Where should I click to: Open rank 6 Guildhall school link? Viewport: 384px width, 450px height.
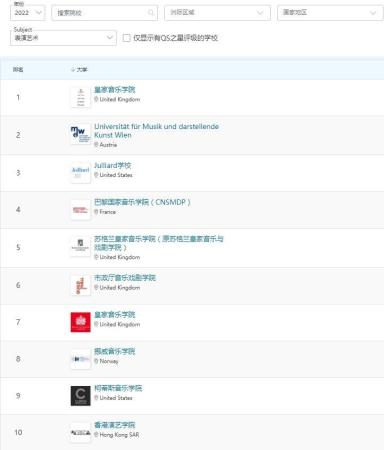[x=125, y=278]
